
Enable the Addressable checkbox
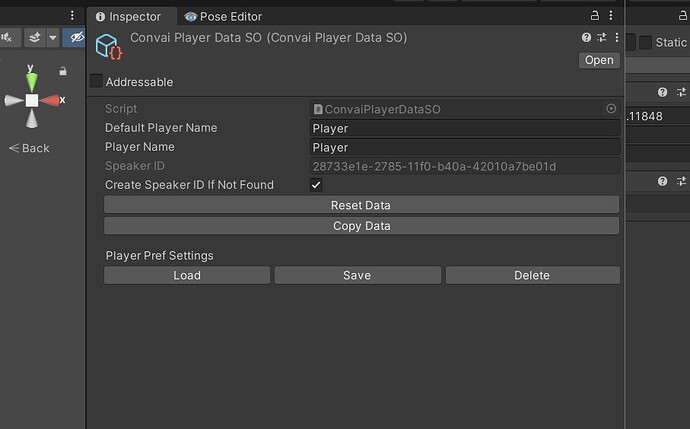(96, 81)
